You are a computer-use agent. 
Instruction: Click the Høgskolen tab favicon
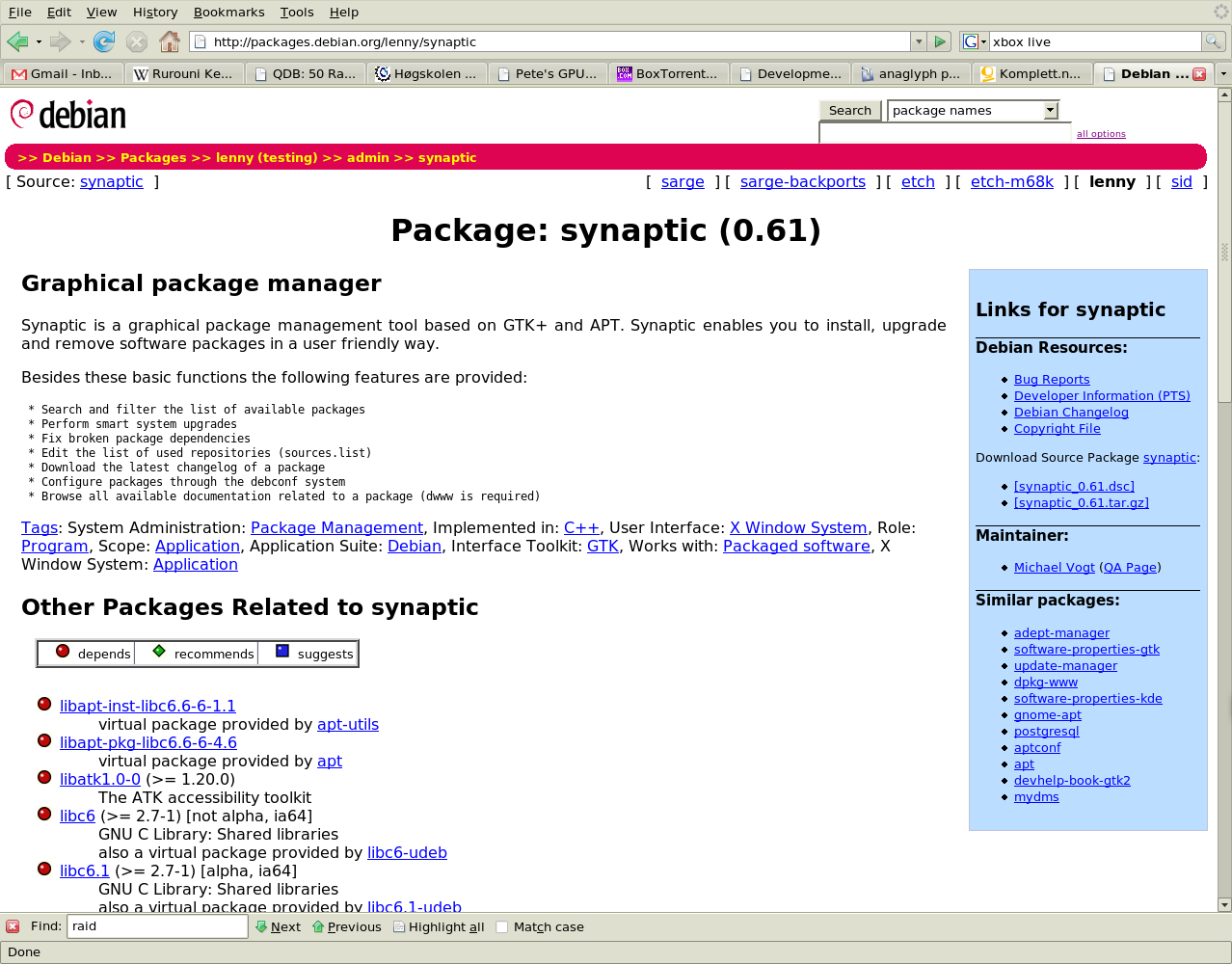coord(383,73)
